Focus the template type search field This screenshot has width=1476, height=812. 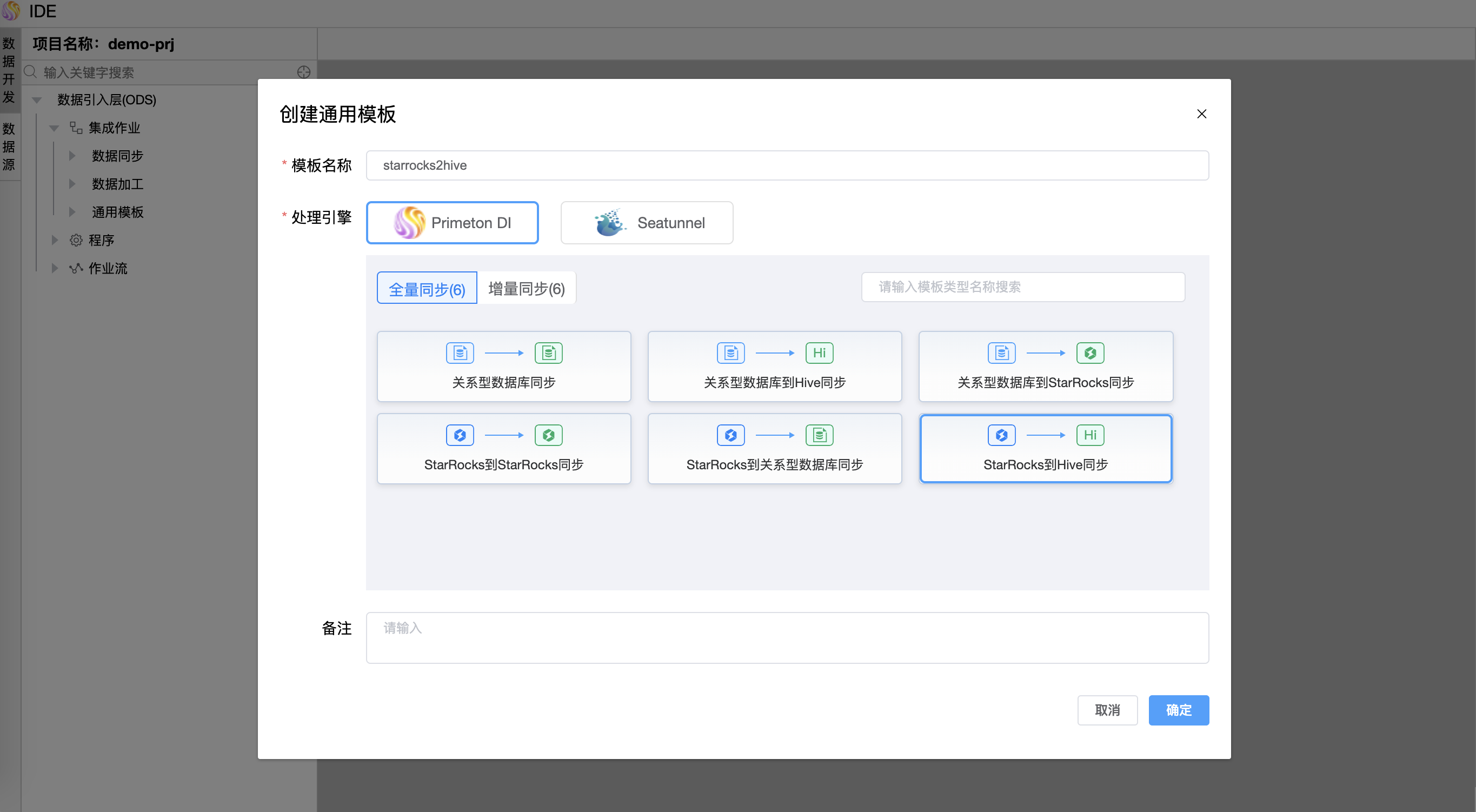(x=1023, y=287)
